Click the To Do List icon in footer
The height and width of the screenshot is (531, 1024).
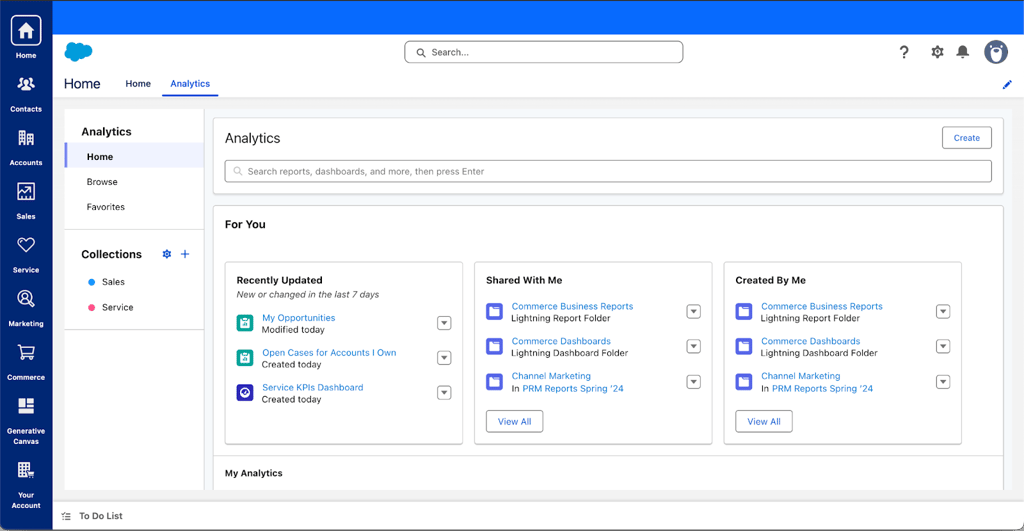click(x=66, y=516)
